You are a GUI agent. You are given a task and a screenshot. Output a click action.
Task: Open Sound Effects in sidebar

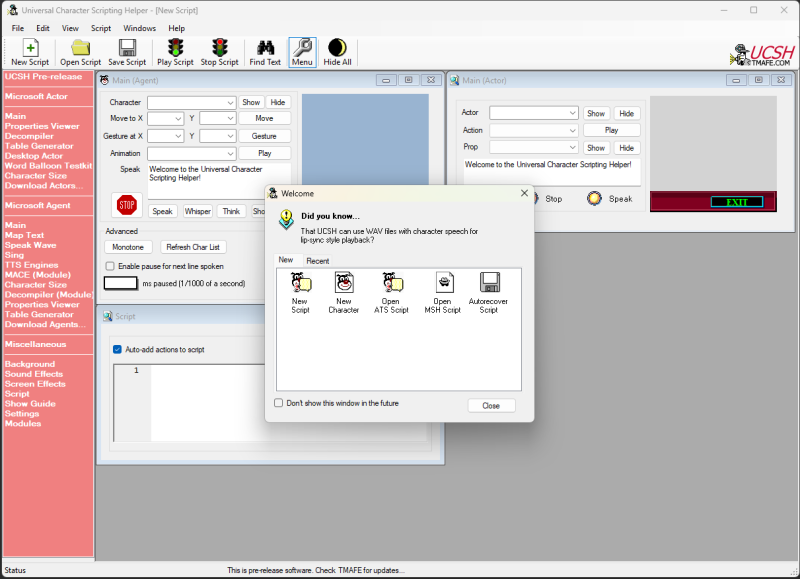34,374
